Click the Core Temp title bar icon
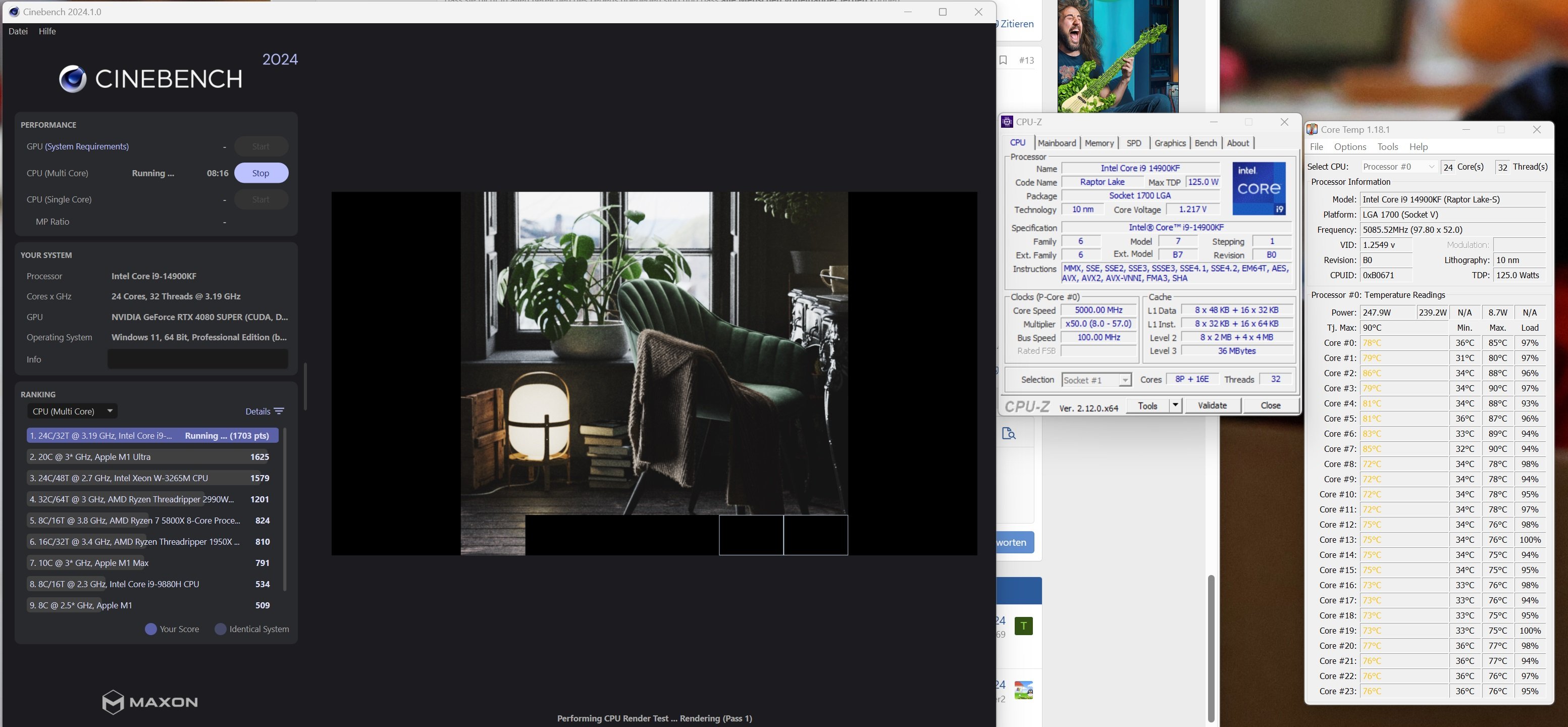This screenshot has width=1568, height=727. pyautogui.click(x=1313, y=130)
